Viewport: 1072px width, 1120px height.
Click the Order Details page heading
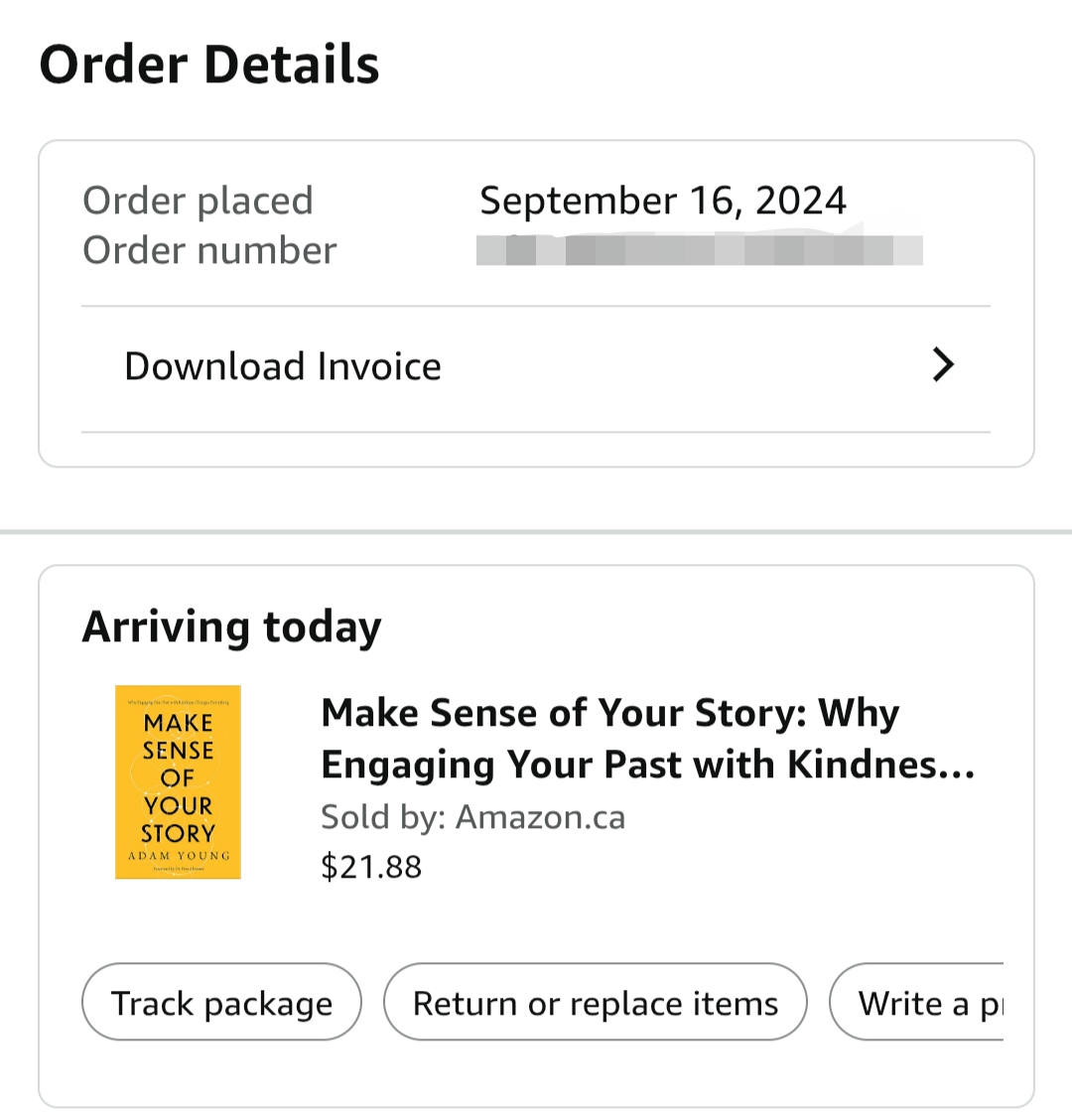point(209,64)
